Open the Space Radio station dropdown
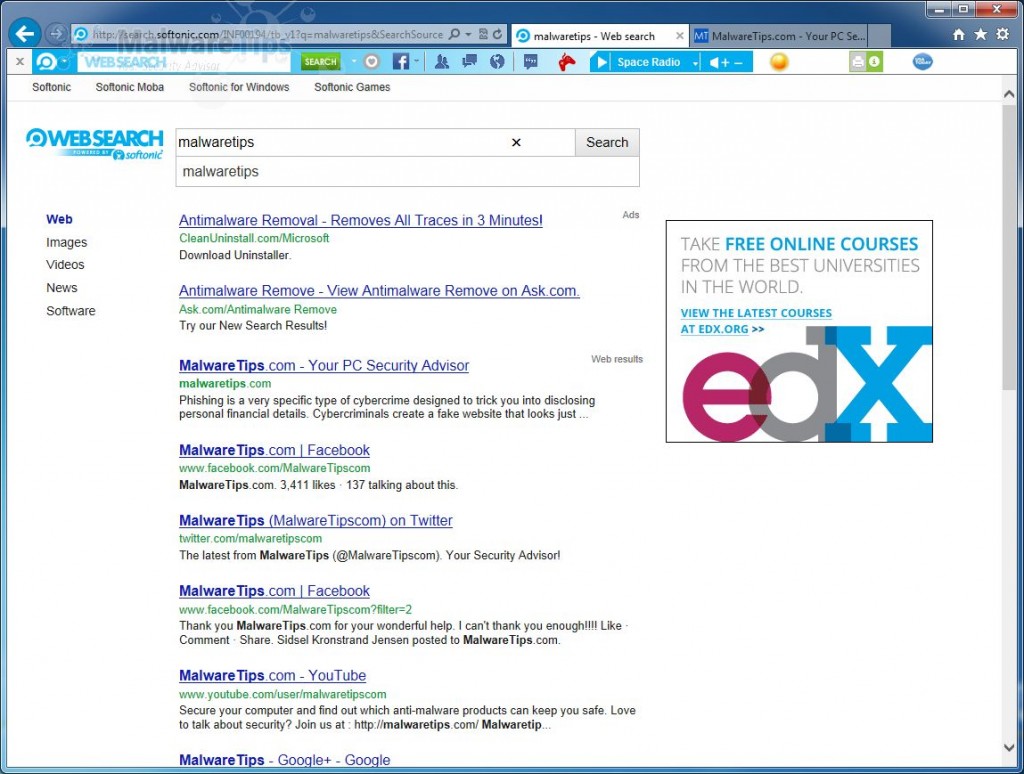1024x774 pixels. 695,61
